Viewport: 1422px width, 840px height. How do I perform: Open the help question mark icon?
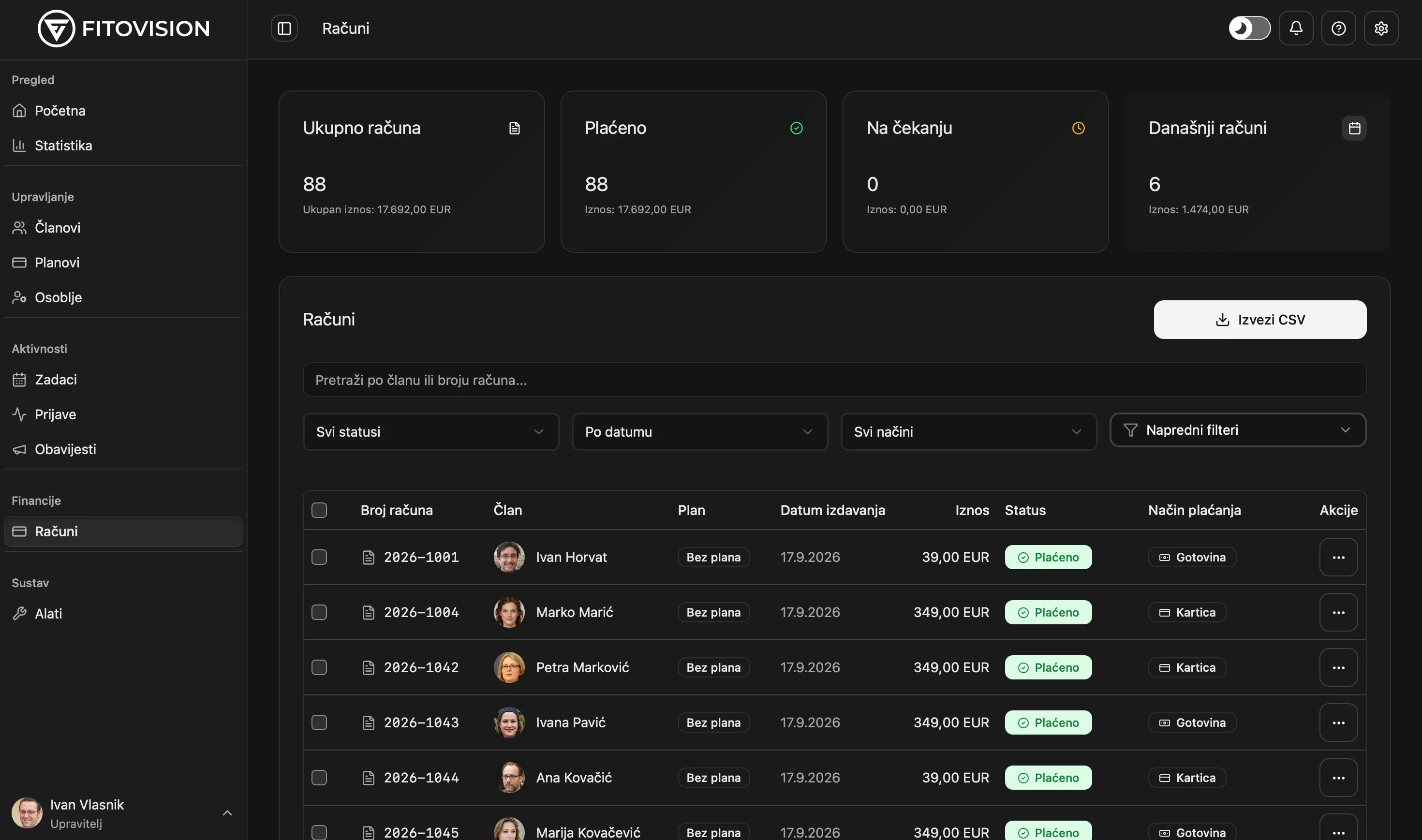1338,29
